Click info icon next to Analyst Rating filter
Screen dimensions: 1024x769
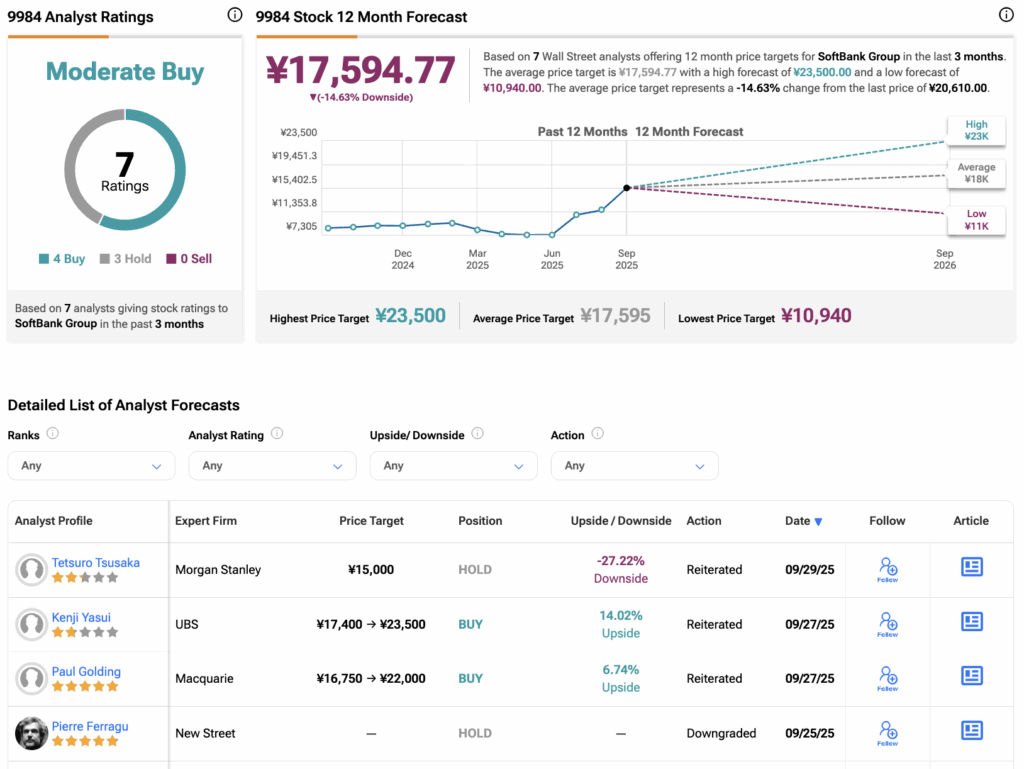pyautogui.click(x=277, y=434)
